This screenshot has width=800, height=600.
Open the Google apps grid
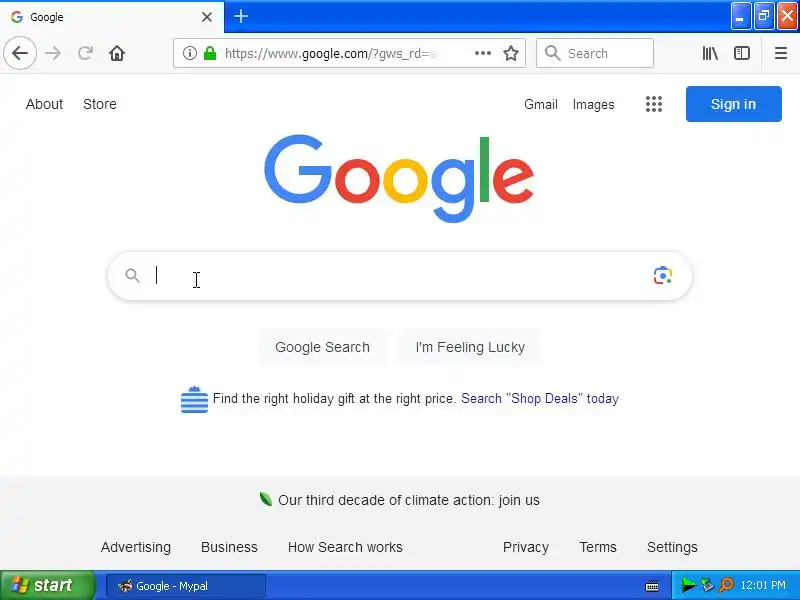click(654, 104)
